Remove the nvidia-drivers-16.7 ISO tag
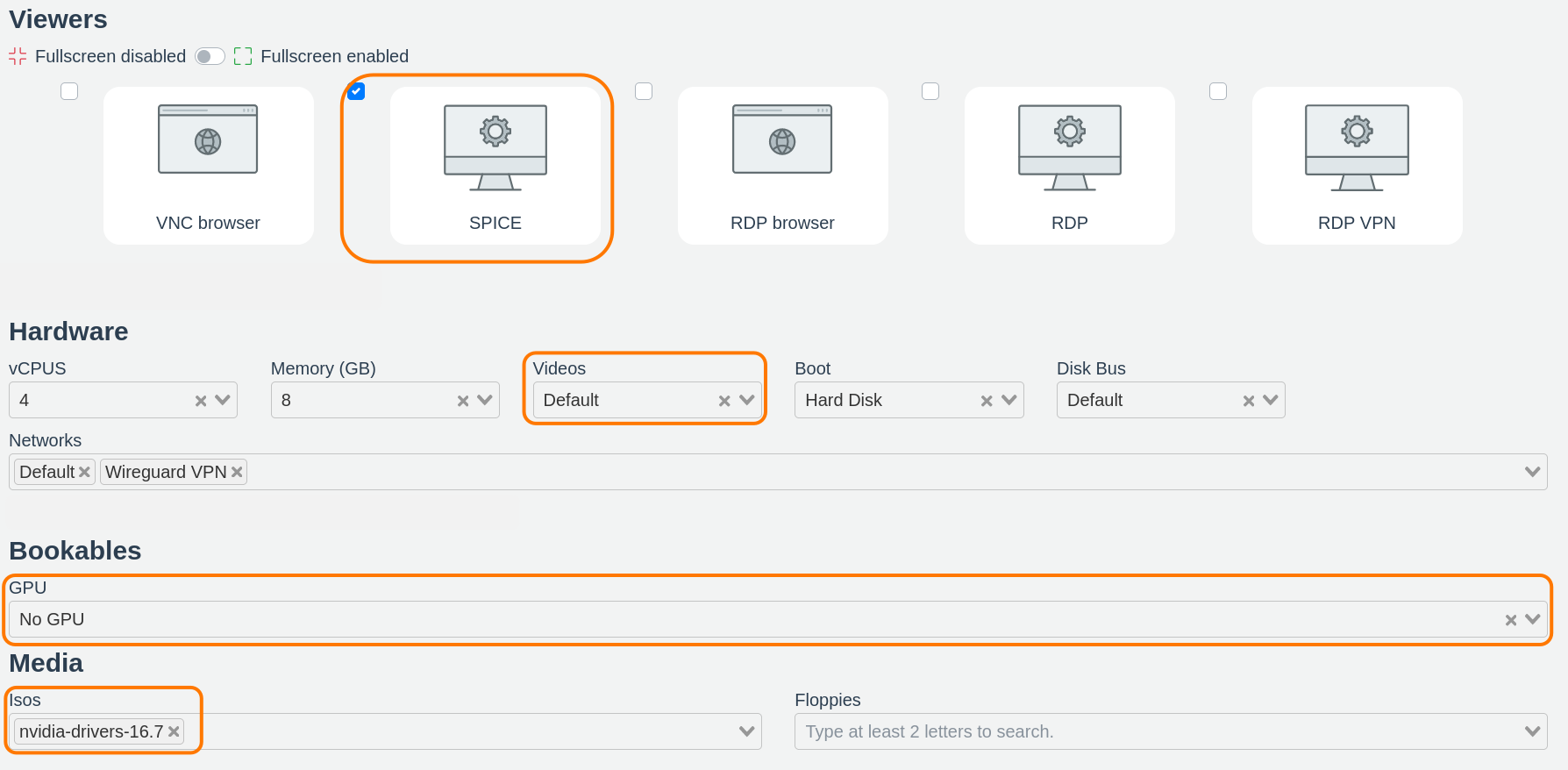Image resolution: width=1568 pixels, height=770 pixels. (174, 731)
